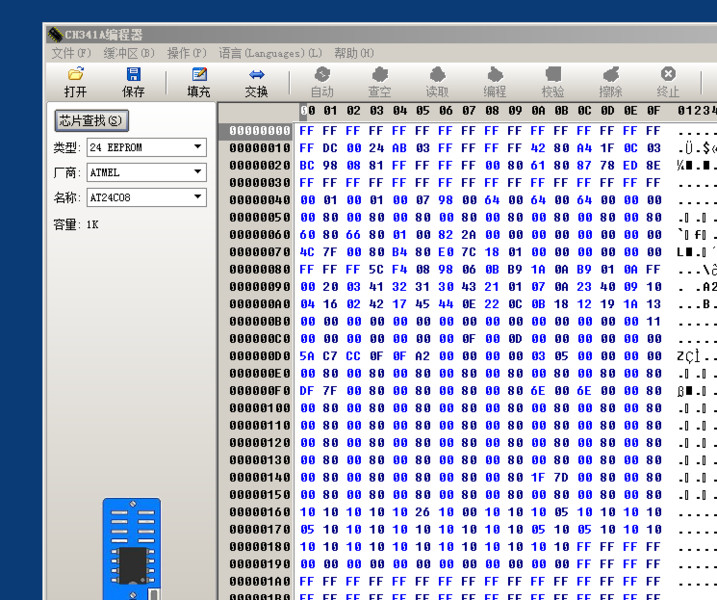The image size is (717, 600).
Task: Open the 语言(Languages) menu
Action: pyautogui.click(x=270, y=53)
